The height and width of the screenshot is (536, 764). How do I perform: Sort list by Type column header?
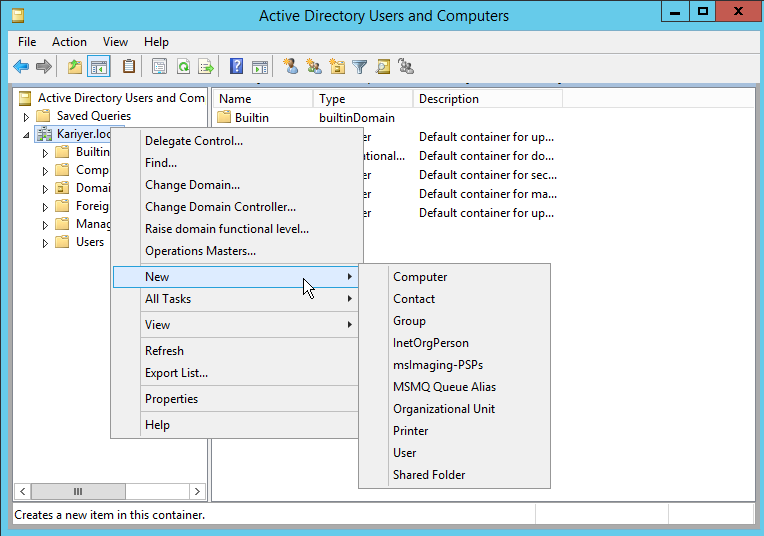coord(363,99)
